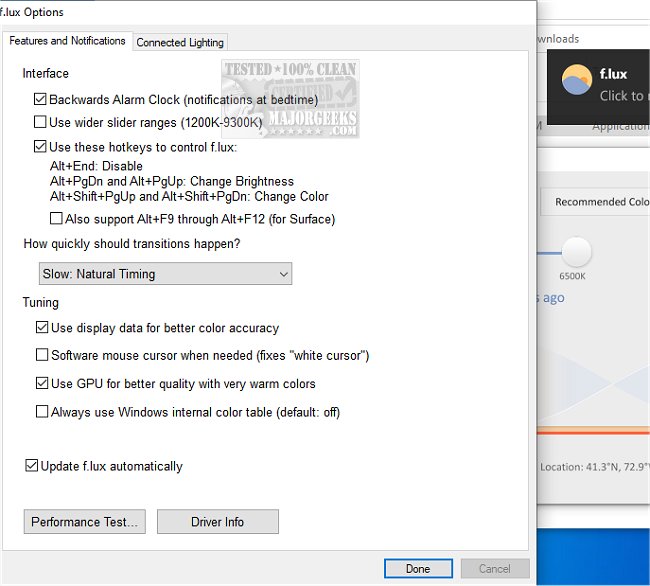Toggle Update f.lux automatically checkbox
The image size is (650, 586).
pyautogui.click(x=32, y=466)
